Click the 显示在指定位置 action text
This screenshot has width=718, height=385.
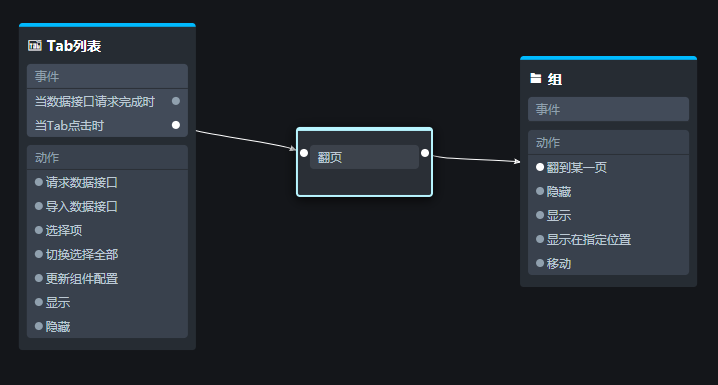[x=589, y=239]
